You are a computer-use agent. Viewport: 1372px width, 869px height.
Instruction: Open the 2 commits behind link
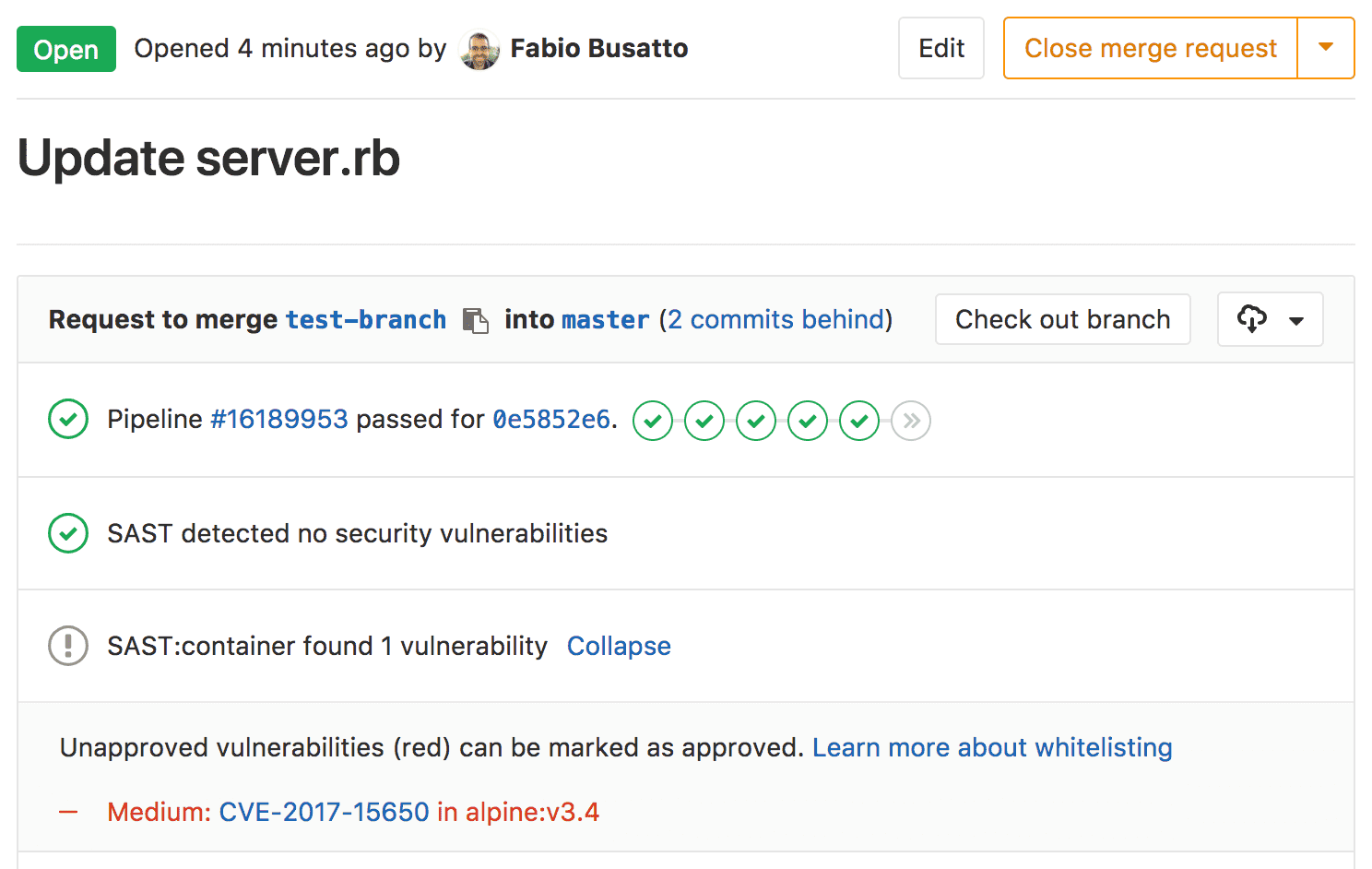pyautogui.click(x=776, y=319)
